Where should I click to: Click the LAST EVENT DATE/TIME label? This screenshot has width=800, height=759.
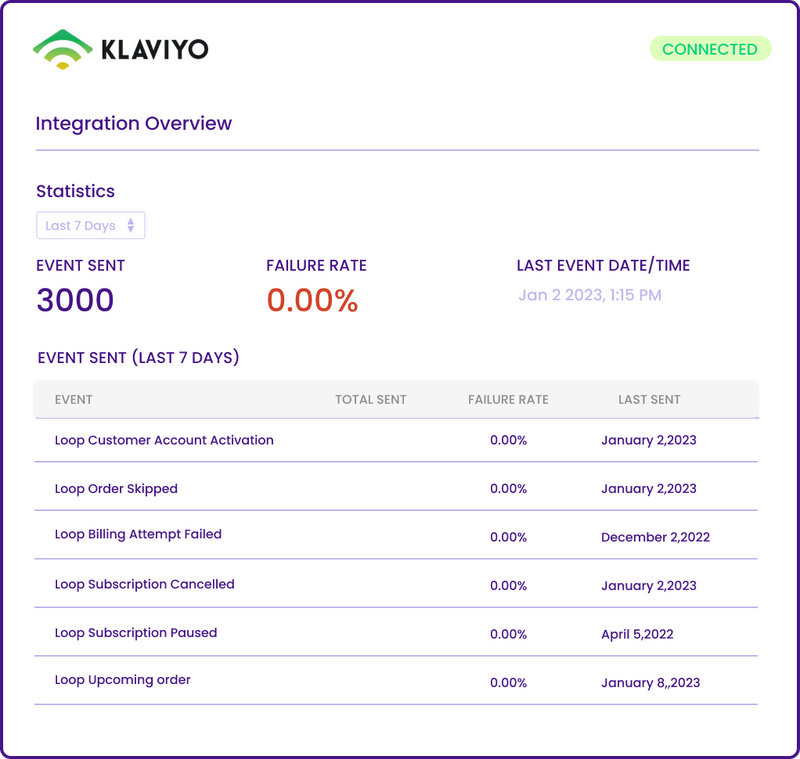[603, 266]
